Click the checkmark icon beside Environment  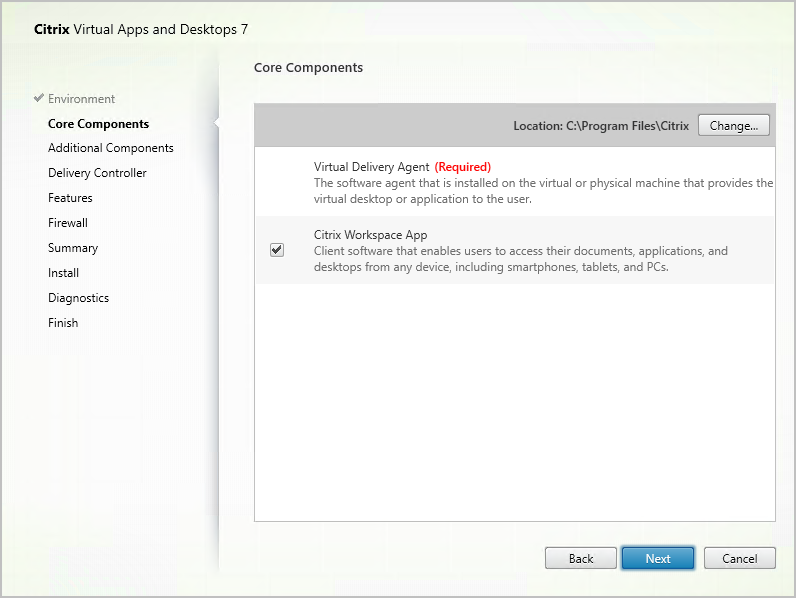(39, 99)
